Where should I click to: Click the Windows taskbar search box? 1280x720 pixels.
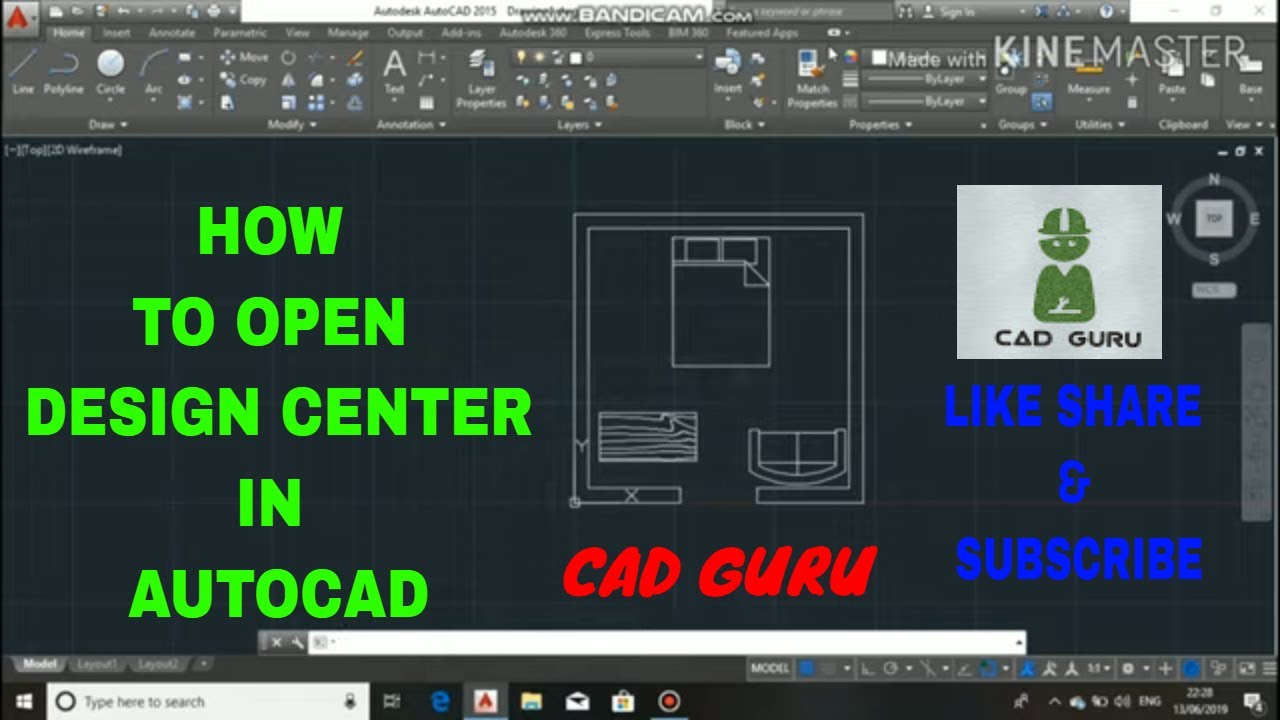(208, 701)
